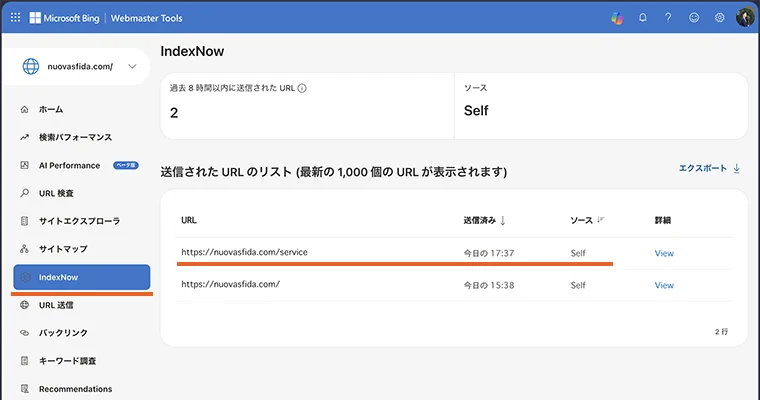Click the Self value in ソース card
Viewport: 760px width, 400px height.
pyautogui.click(x=476, y=111)
